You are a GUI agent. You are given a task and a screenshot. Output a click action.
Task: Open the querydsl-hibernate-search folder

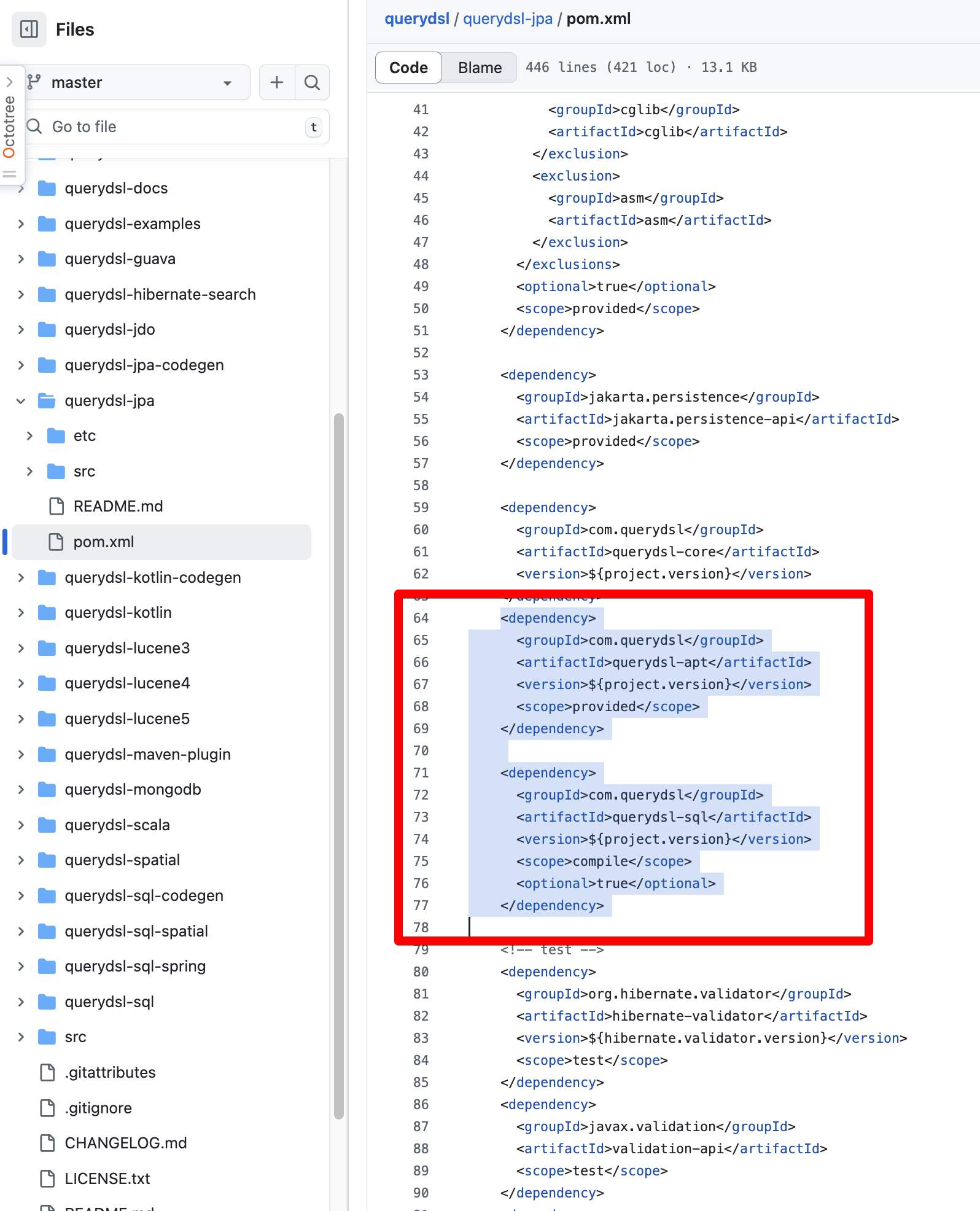(160, 295)
